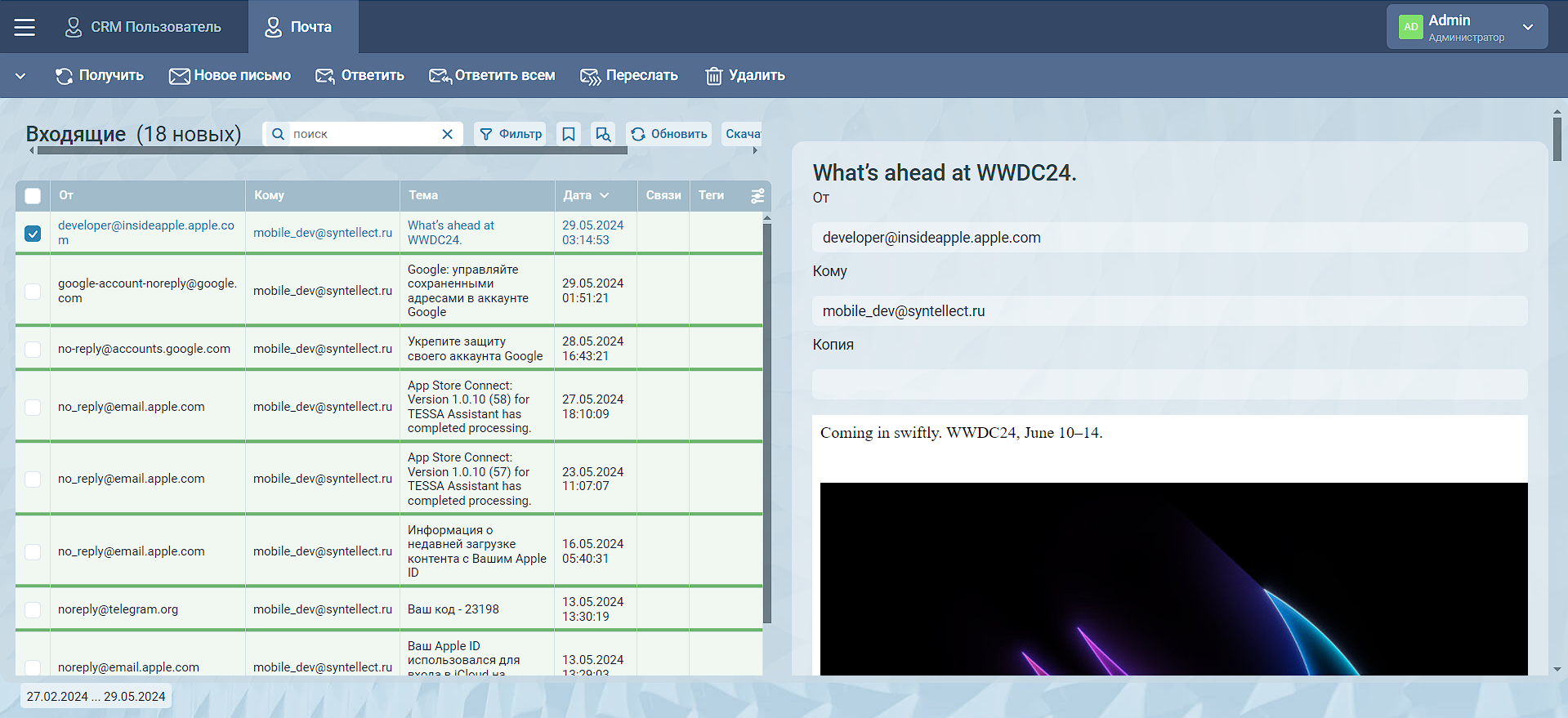Expand the Admin user dropdown
Image resolution: width=1568 pixels, height=718 pixels.
coord(1527,27)
